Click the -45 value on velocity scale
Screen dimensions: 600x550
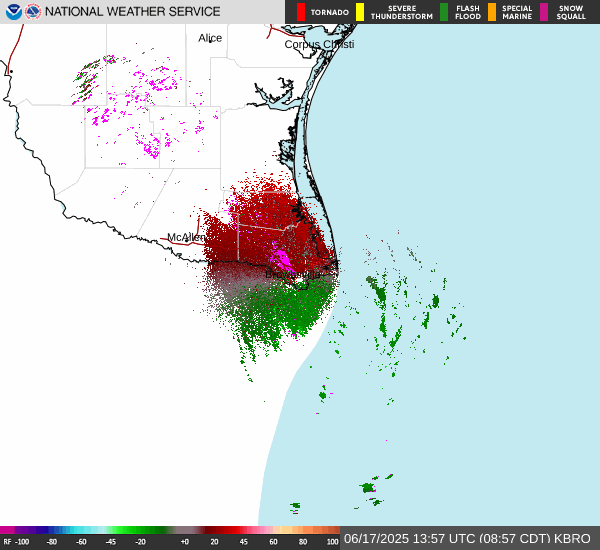111,542
